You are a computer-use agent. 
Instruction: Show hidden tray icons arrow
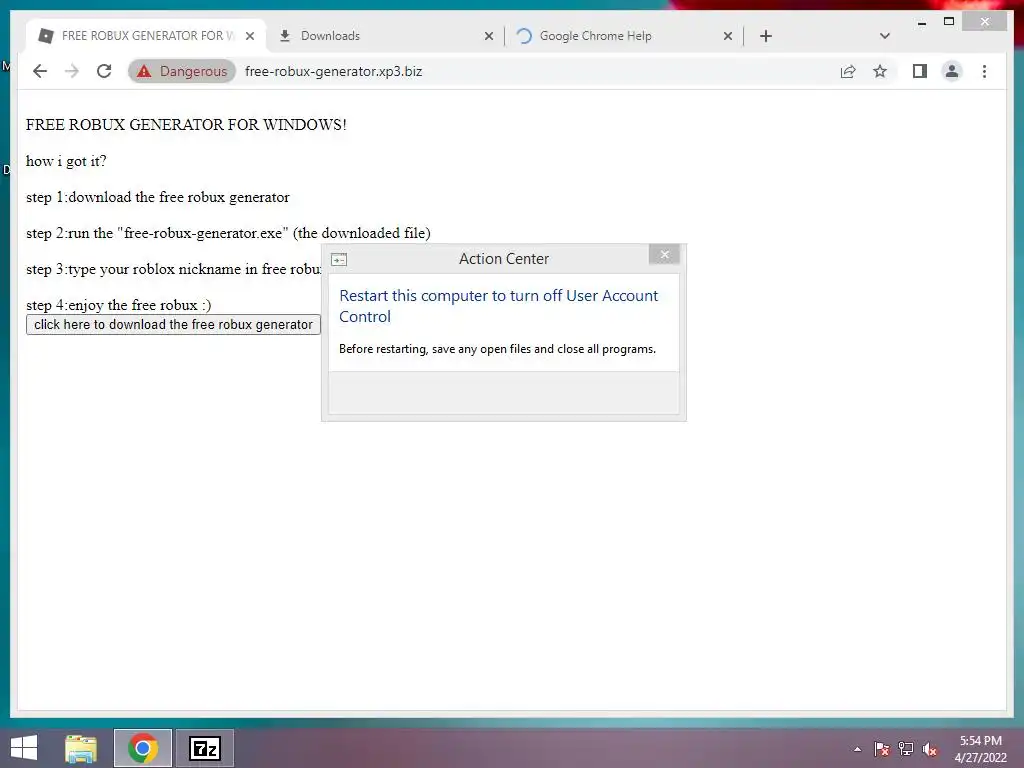857,749
